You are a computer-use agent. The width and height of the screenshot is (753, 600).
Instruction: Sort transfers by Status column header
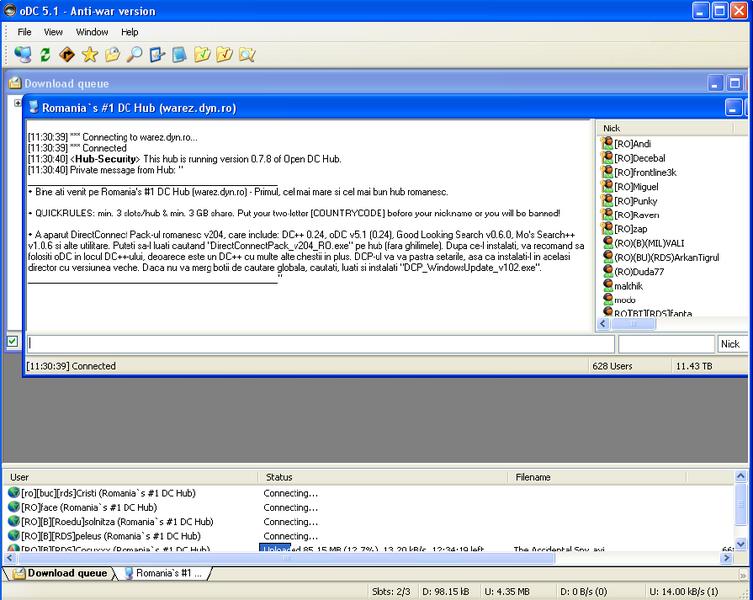[x=382, y=477]
